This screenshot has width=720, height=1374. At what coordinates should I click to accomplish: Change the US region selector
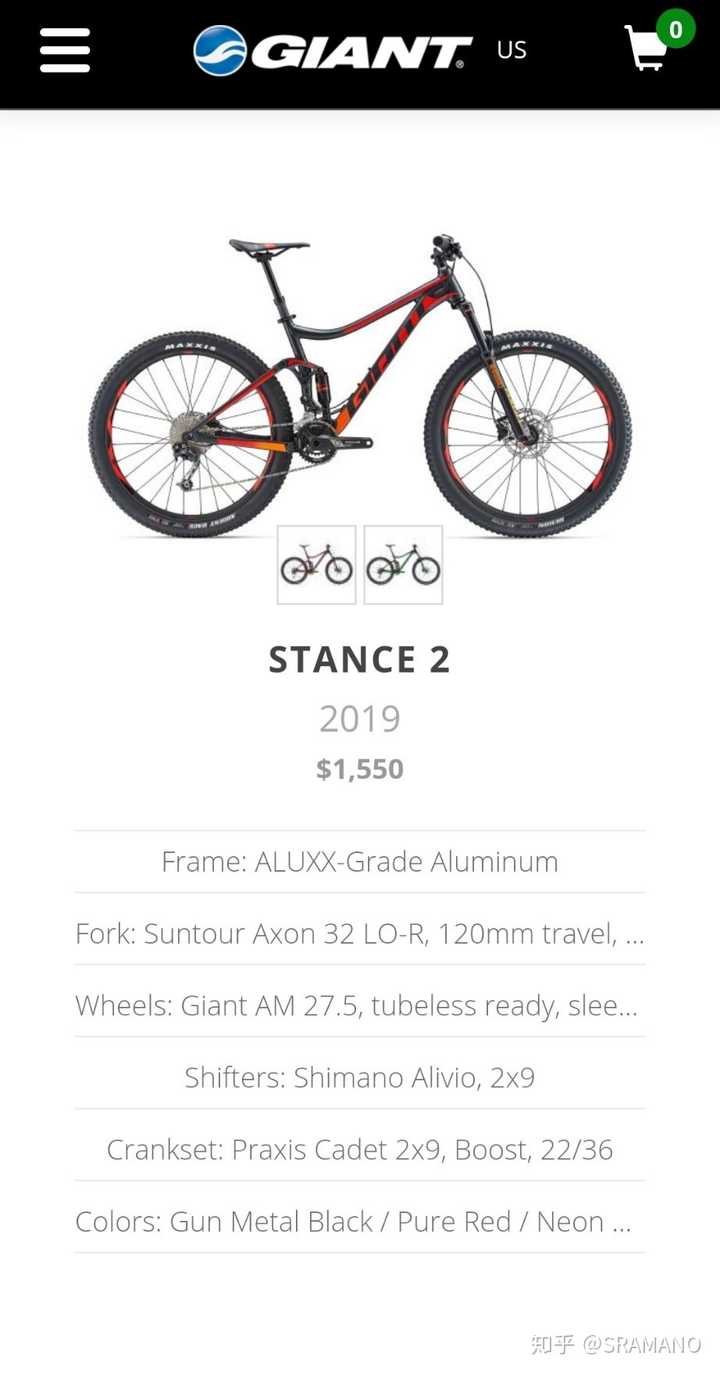click(x=511, y=50)
